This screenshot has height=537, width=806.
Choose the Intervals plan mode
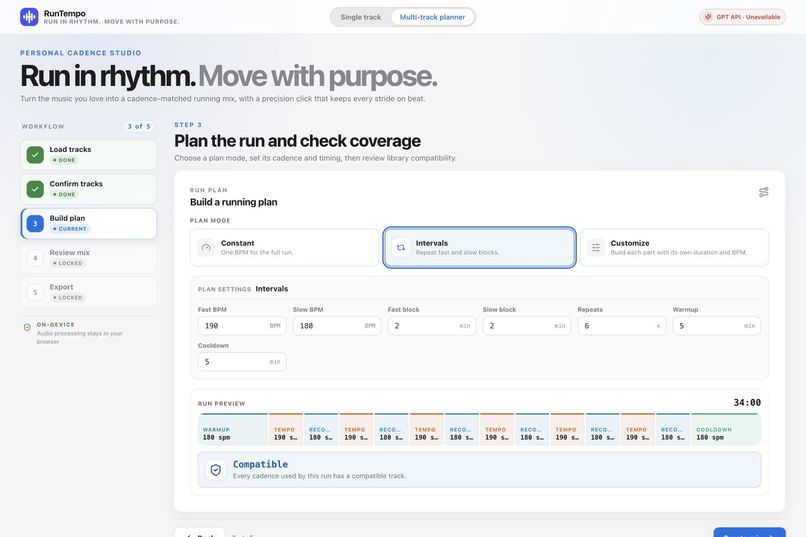pos(479,248)
